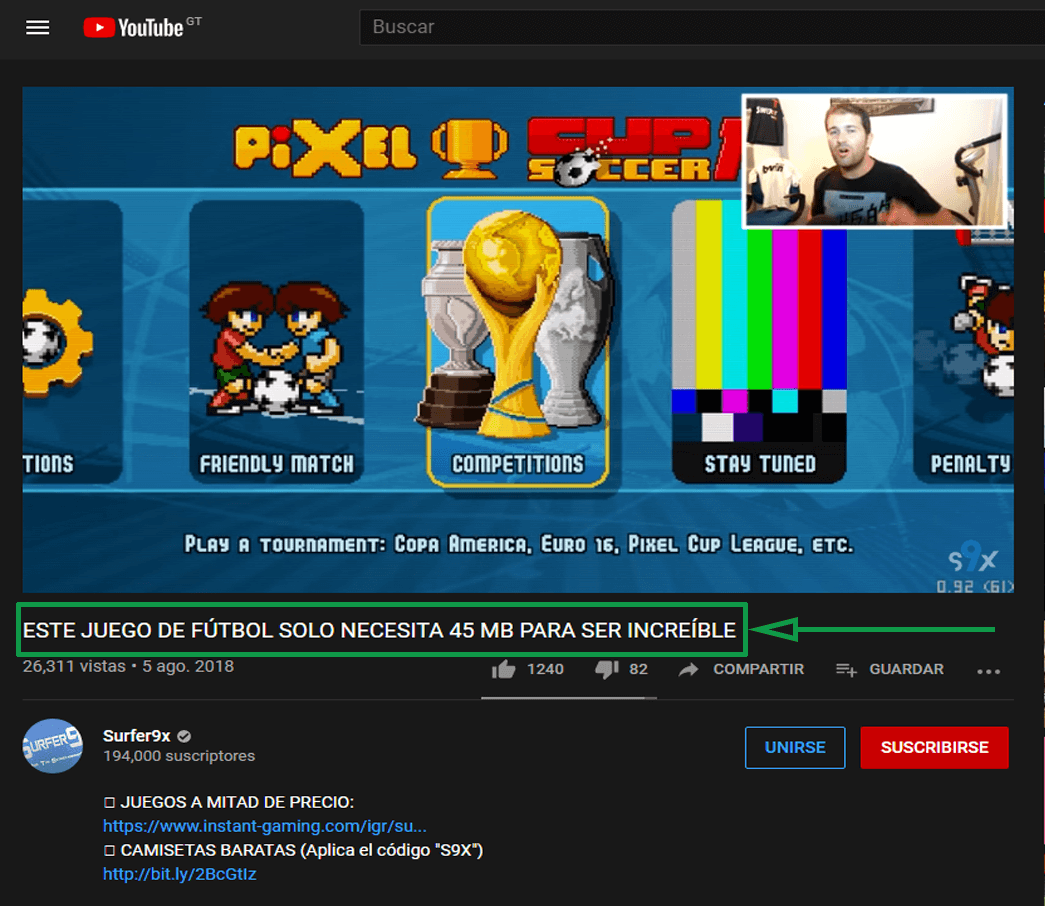This screenshot has height=906, width=1045.
Task: Click the UNIRSE membership button
Action: coord(795,747)
